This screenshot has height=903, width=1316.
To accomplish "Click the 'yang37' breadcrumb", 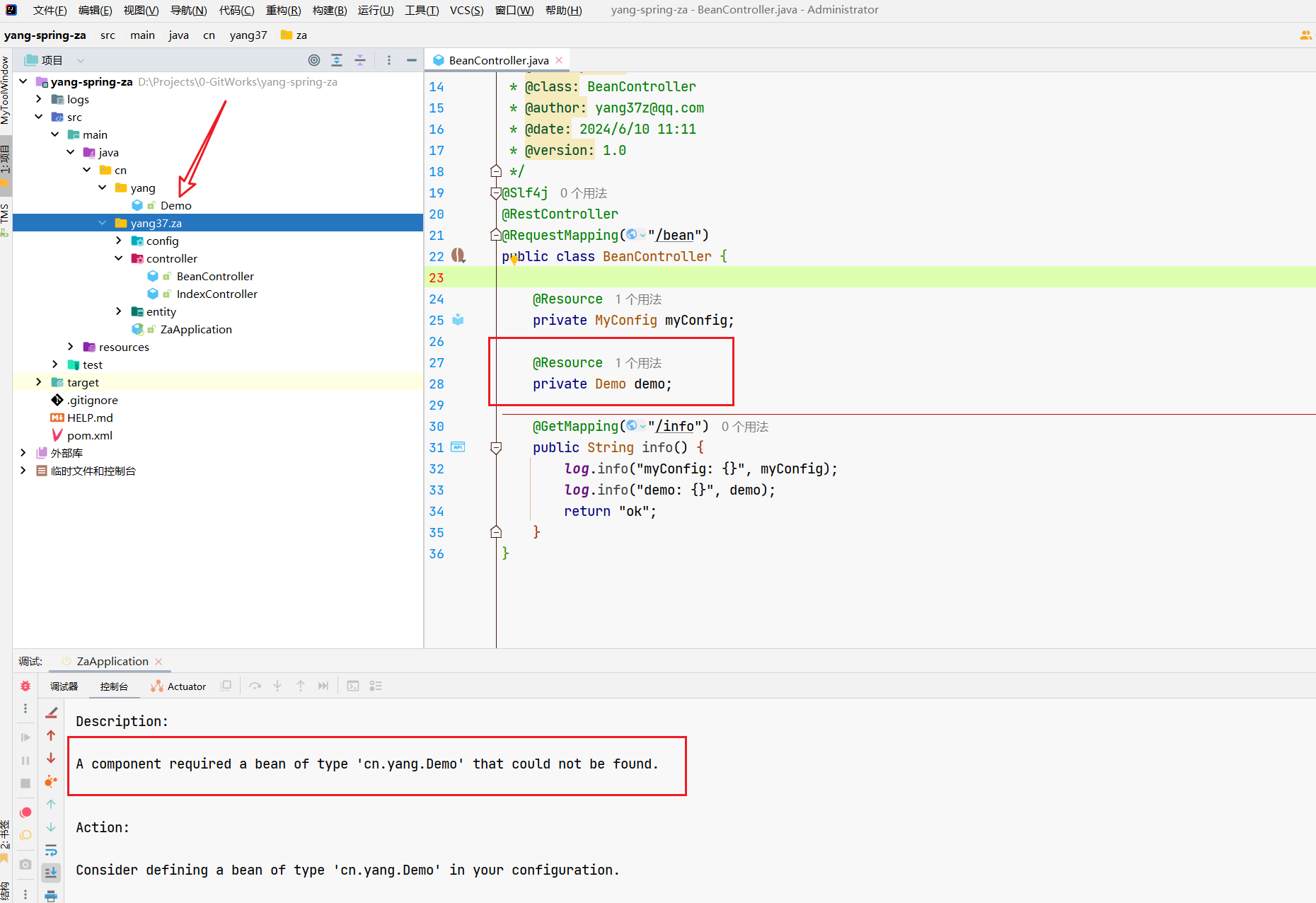I will tap(248, 35).
